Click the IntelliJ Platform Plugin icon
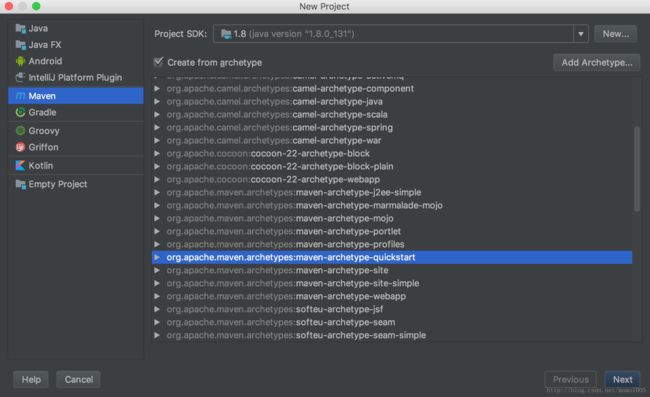Screen dimensions: 650x397 [20, 77]
